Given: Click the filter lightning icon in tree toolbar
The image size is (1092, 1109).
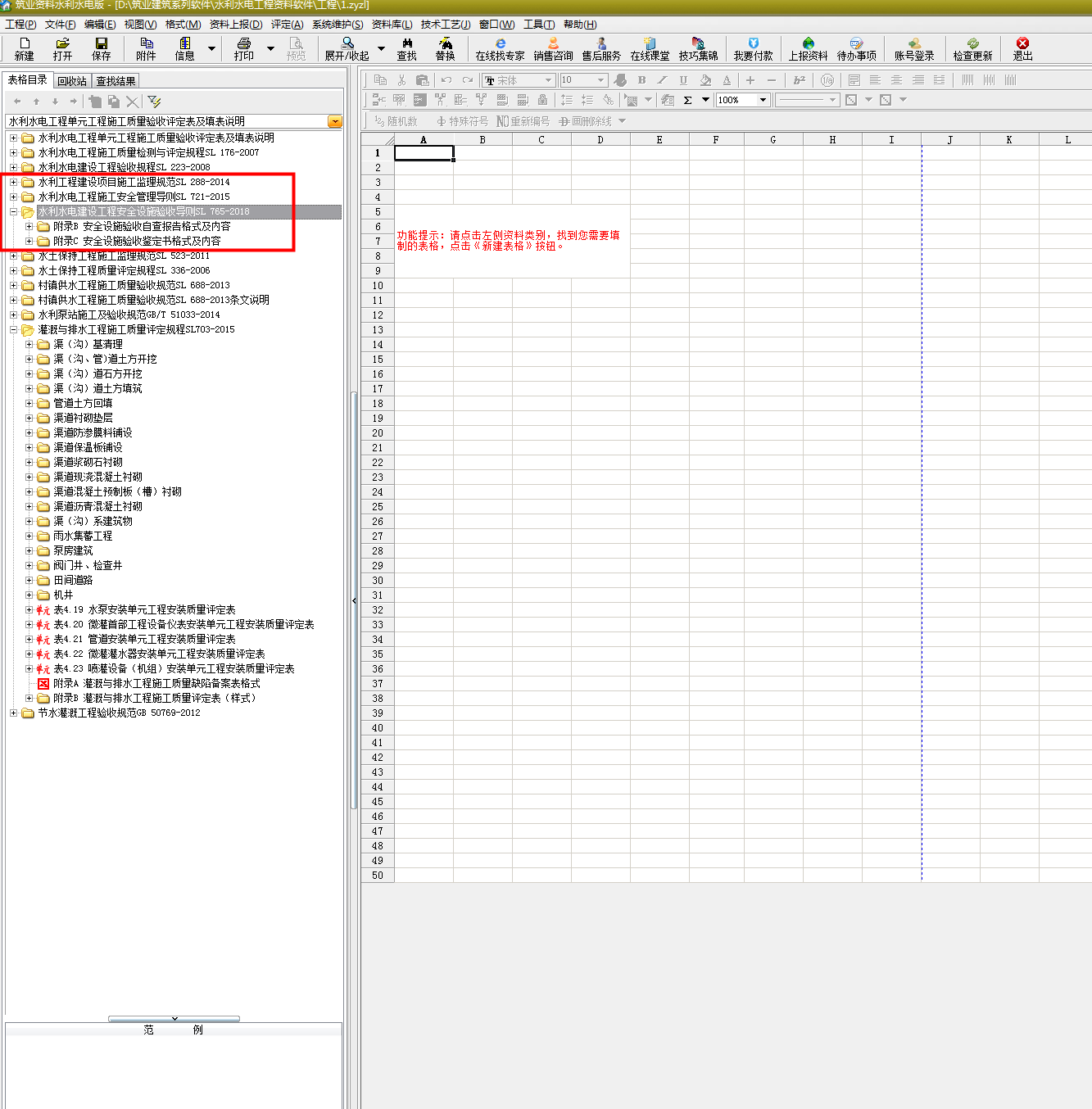Looking at the screenshot, I should tap(154, 102).
